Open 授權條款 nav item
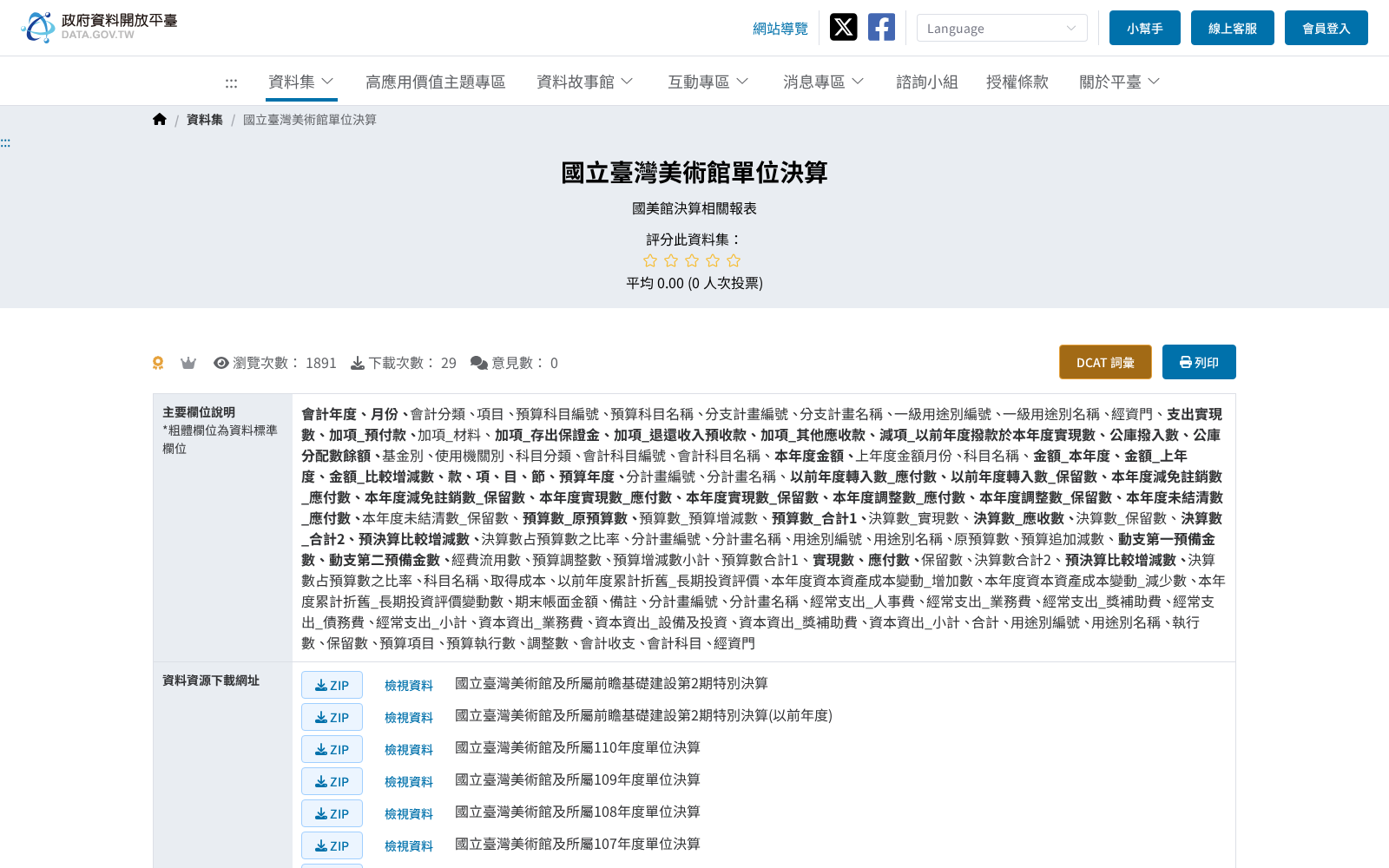Viewport: 1389px width, 868px height. [x=1017, y=82]
